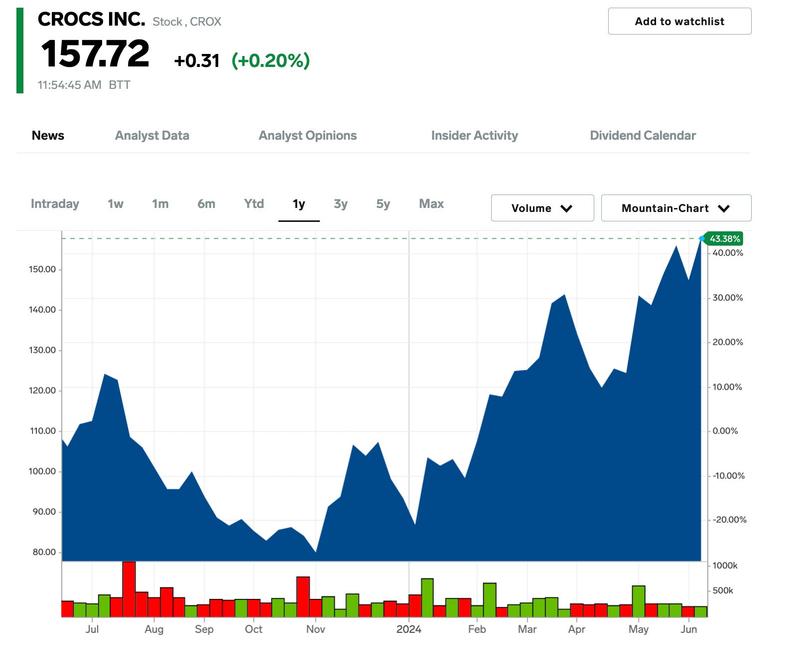Open the Mountain-Chart type dropdown
800x647 pixels.
tap(676, 208)
